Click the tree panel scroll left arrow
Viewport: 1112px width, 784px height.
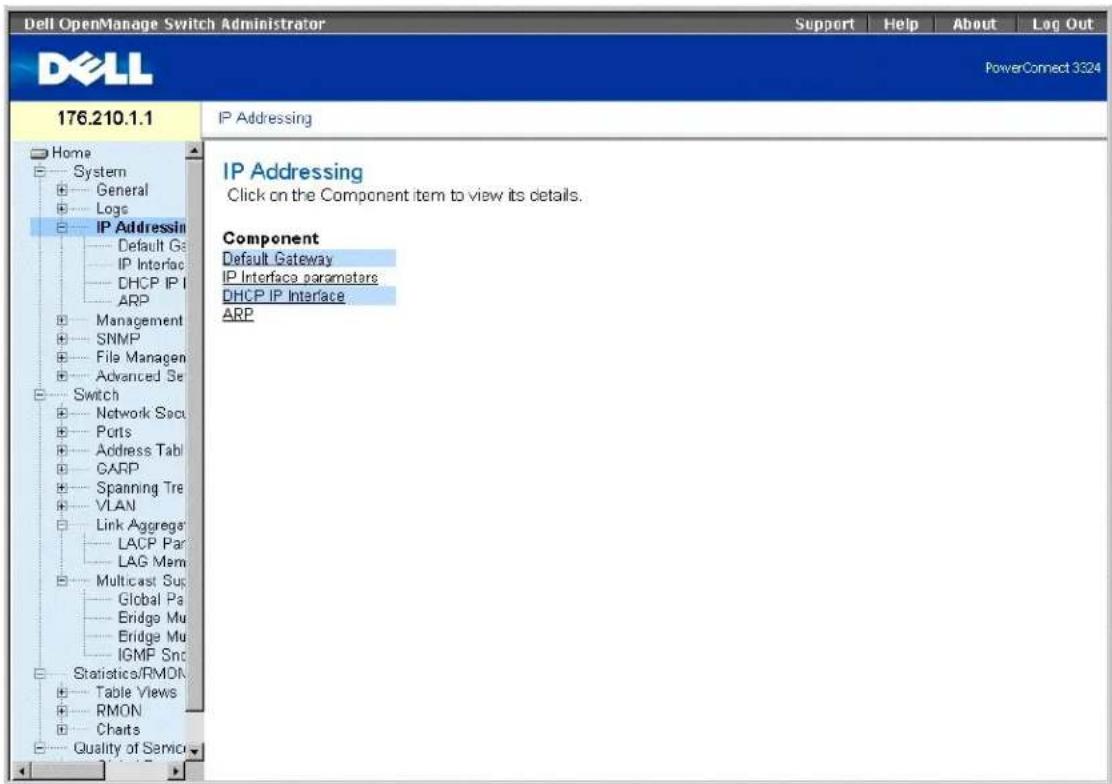point(22,771)
